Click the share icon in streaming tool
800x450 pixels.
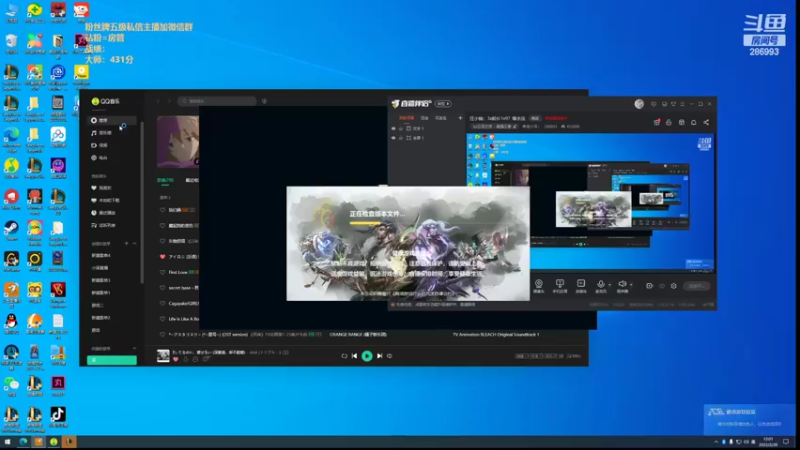(706, 122)
